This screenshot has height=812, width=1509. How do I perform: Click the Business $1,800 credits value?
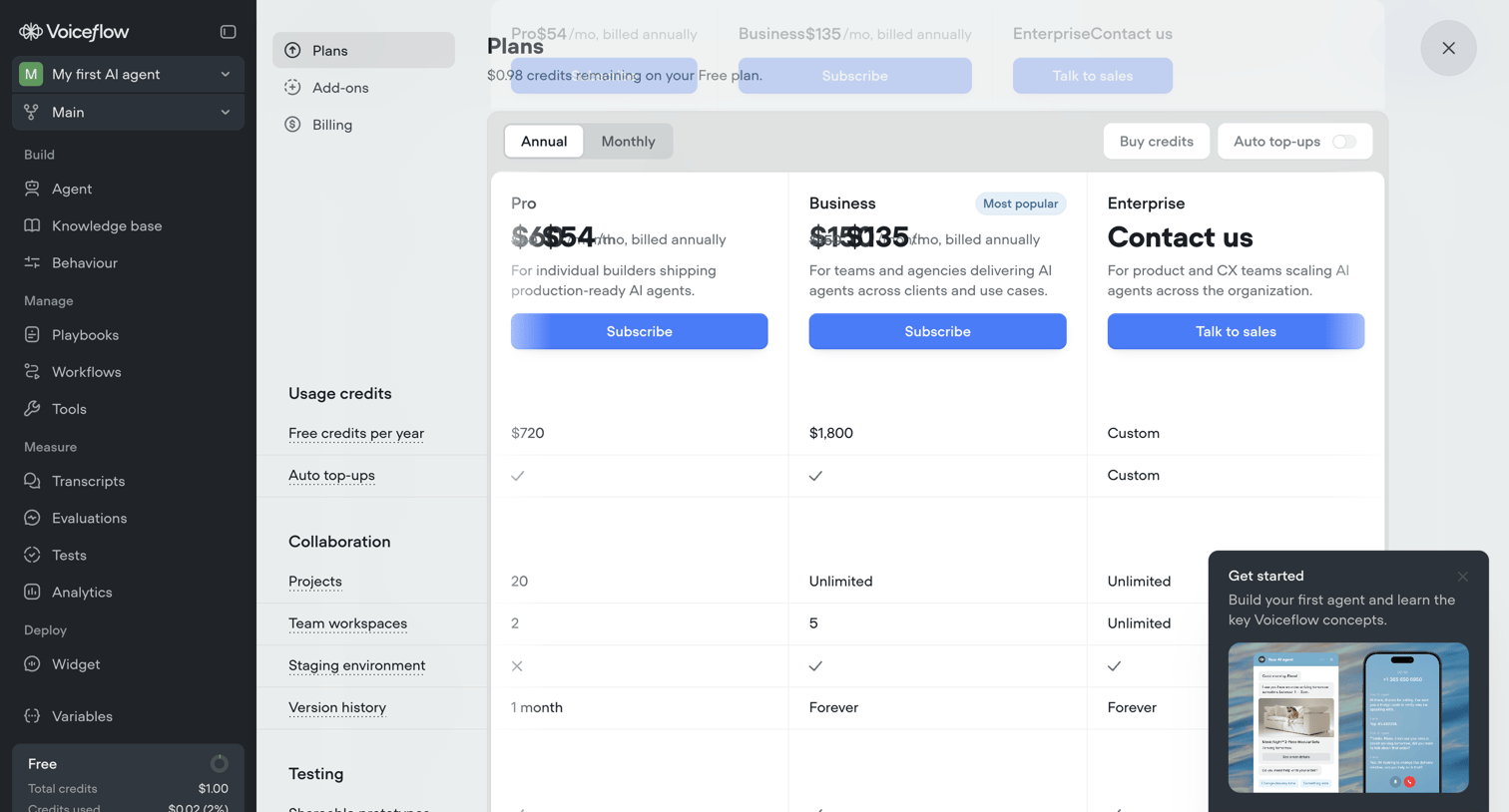tap(831, 433)
